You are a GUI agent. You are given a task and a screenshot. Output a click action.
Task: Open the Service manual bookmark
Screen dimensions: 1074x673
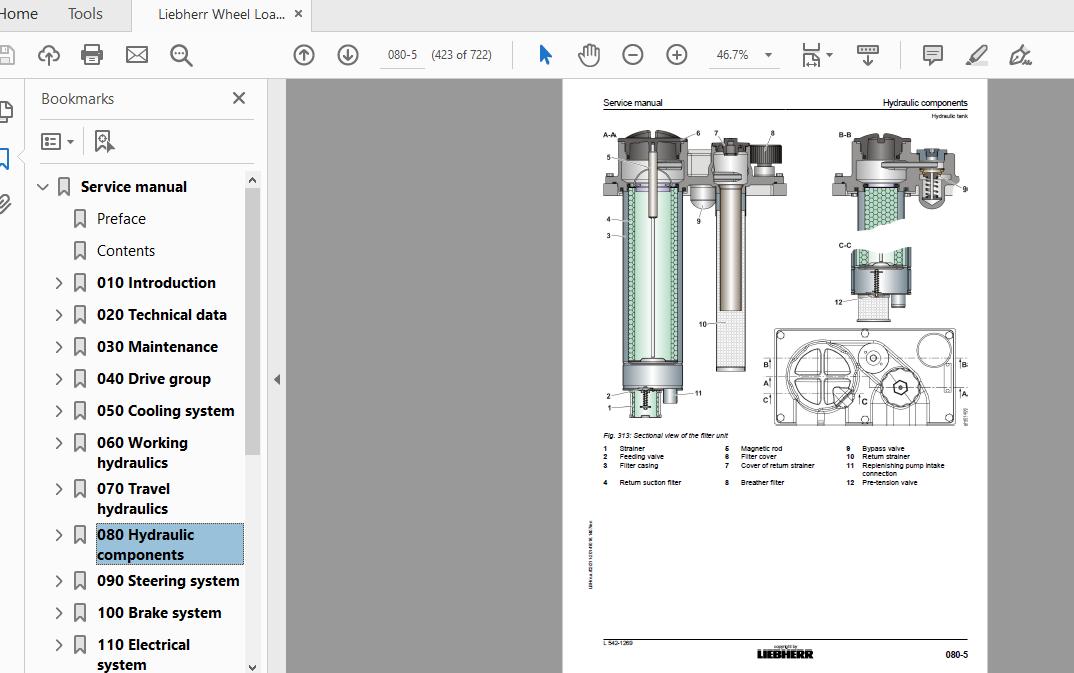click(x=134, y=187)
